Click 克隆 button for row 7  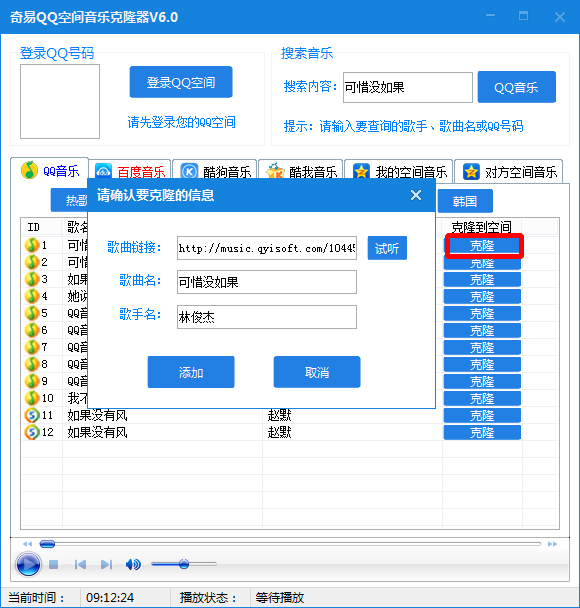482,347
